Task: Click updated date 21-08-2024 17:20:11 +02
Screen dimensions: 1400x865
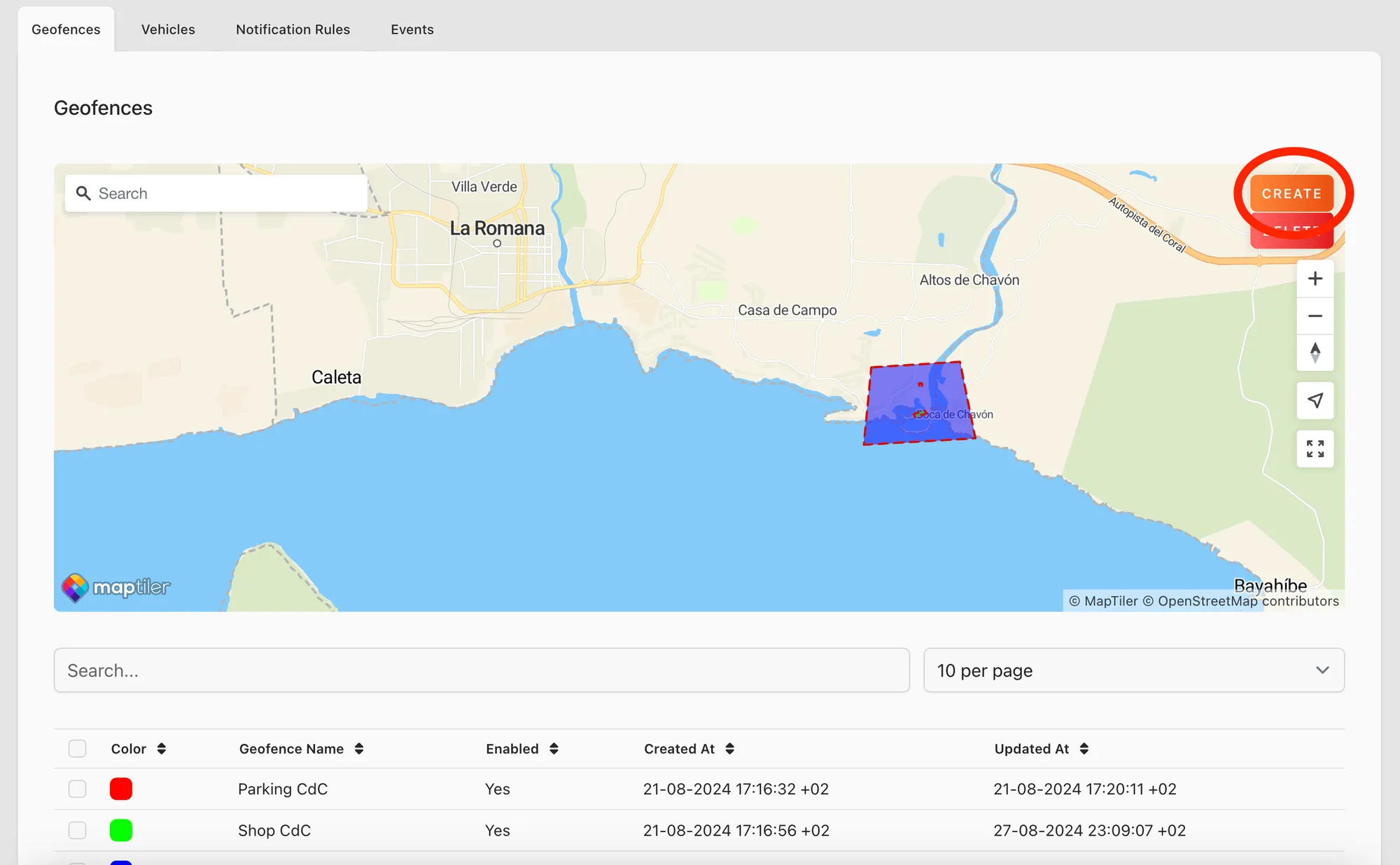Action: point(1085,789)
